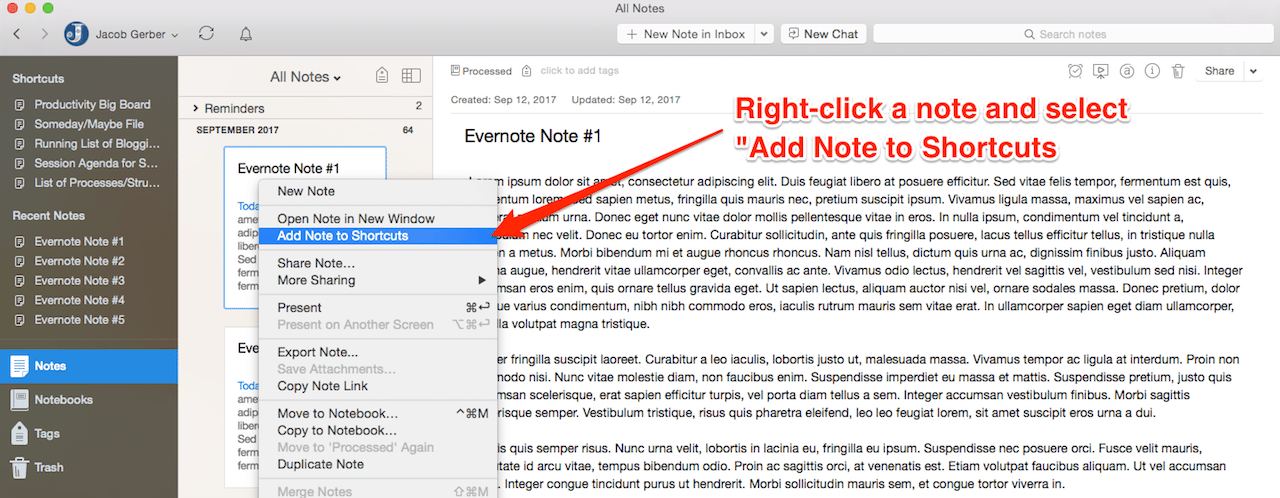Click the annotate icon in note toolbar
1280x498 pixels.
(1127, 71)
